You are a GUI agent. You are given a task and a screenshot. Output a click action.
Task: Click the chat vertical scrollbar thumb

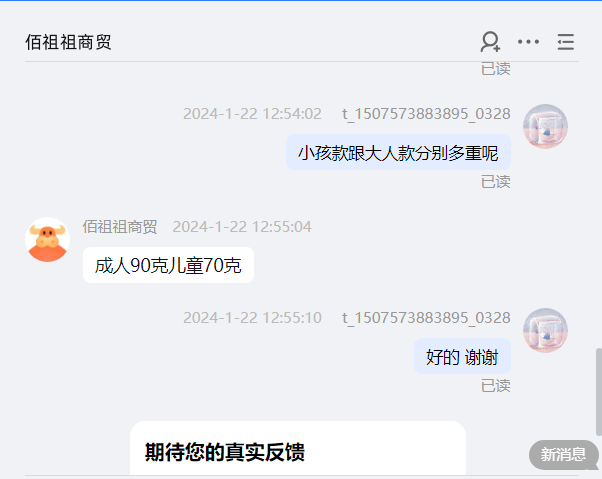pyautogui.click(x=599, y=392)
